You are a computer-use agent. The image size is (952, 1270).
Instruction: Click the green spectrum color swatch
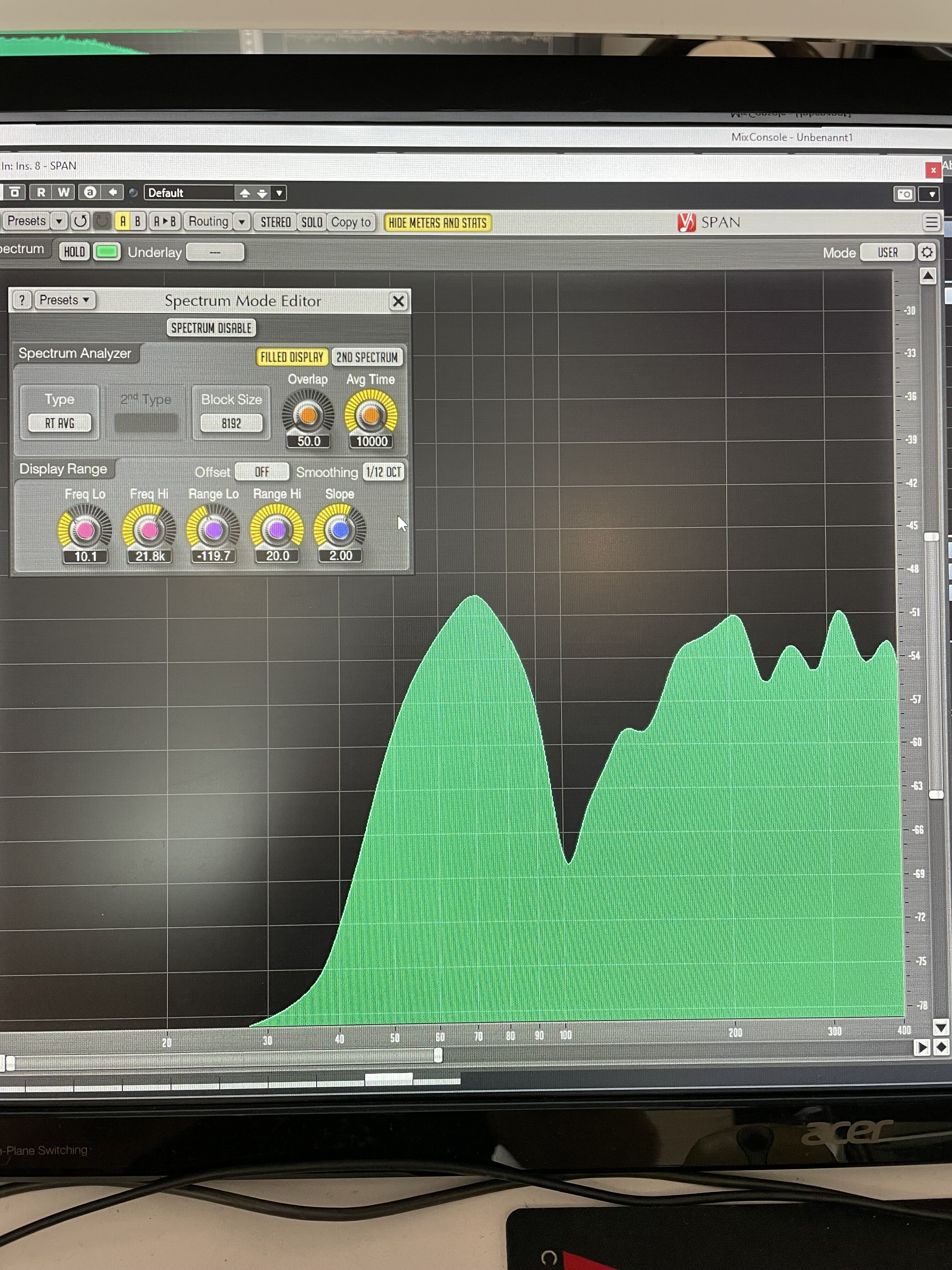106,252
